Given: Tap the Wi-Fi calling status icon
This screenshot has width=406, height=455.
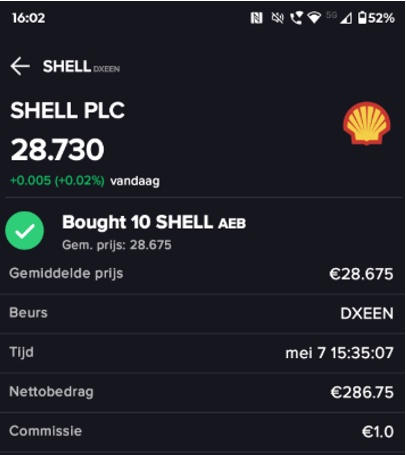Looking at the screenshot, I should 296,18.
